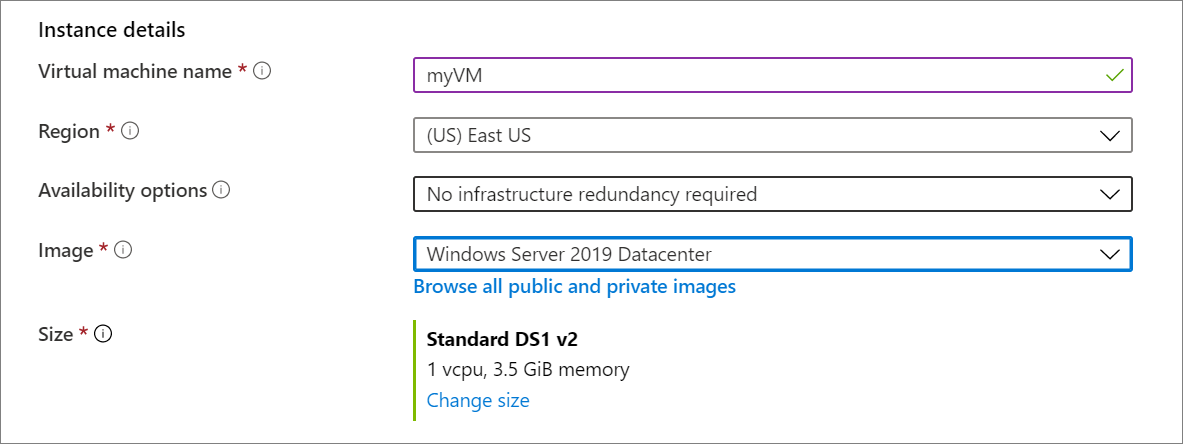Viewport: 1183px width, 444px height.
Task: Click No infrastructure redundancy required field
Action: pos(773,194)
